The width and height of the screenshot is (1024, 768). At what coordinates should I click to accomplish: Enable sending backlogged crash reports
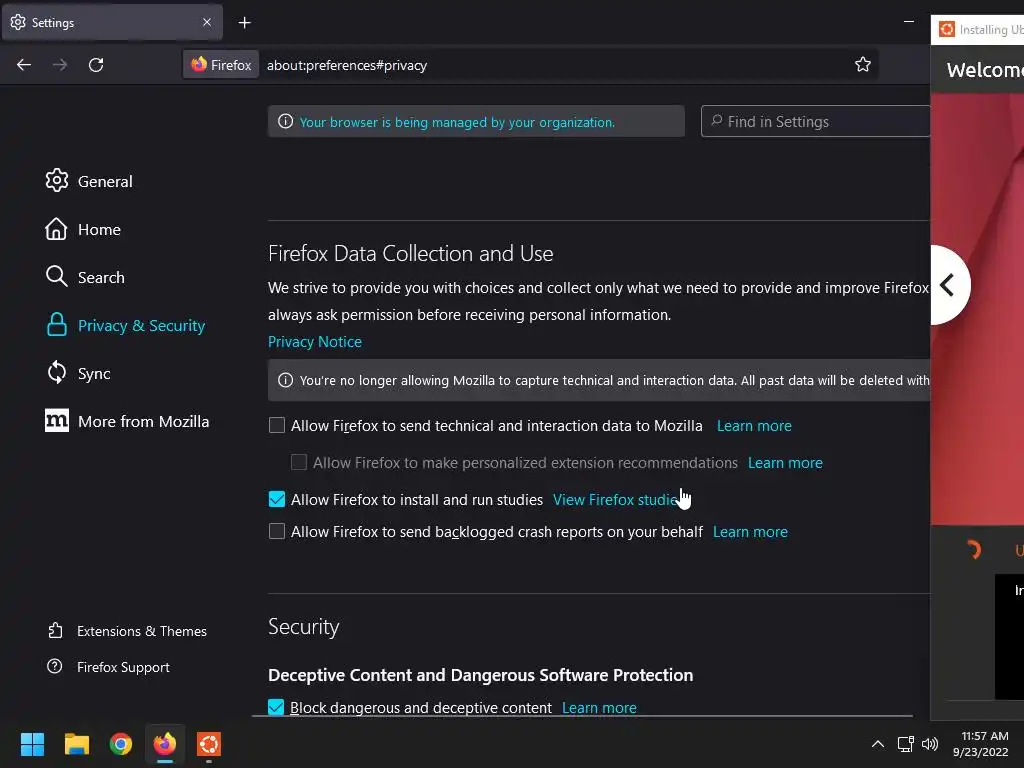[x=277, y=532]
